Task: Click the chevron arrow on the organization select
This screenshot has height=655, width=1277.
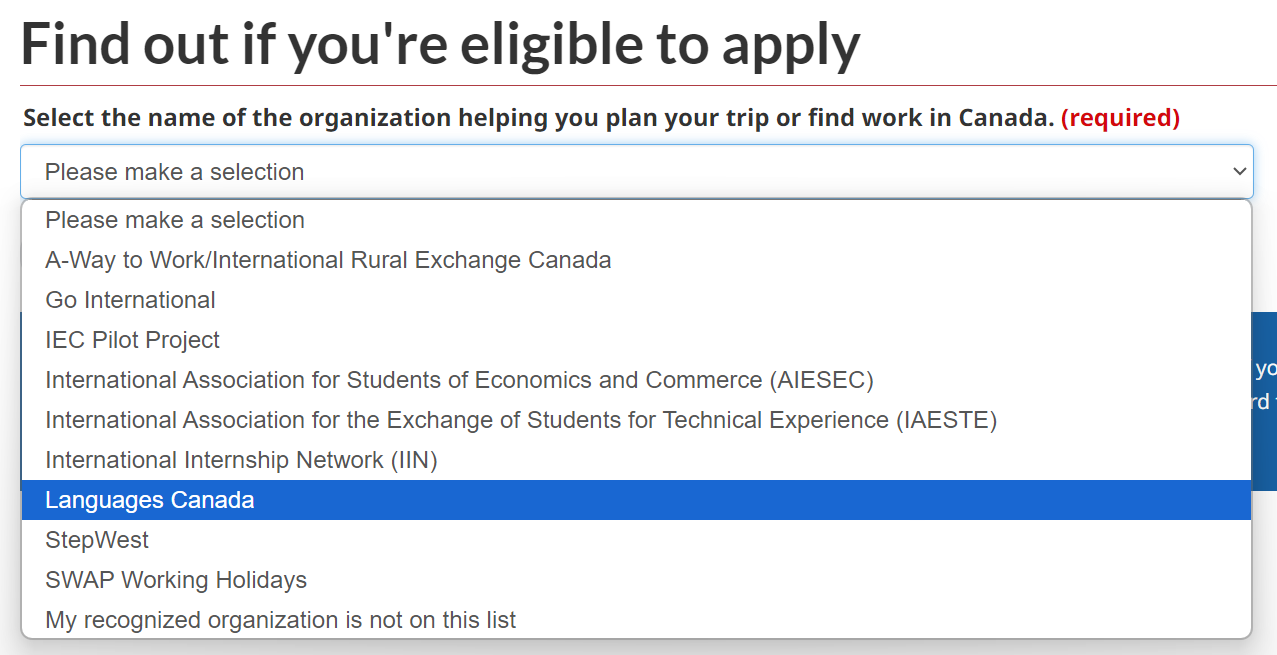Action: coord(1240,172)
